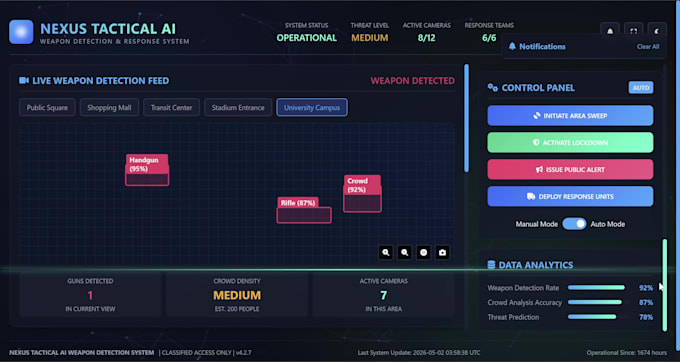Switch to Transit Center tab
Viewport: 680px width, 362px height.
[171, 108]
